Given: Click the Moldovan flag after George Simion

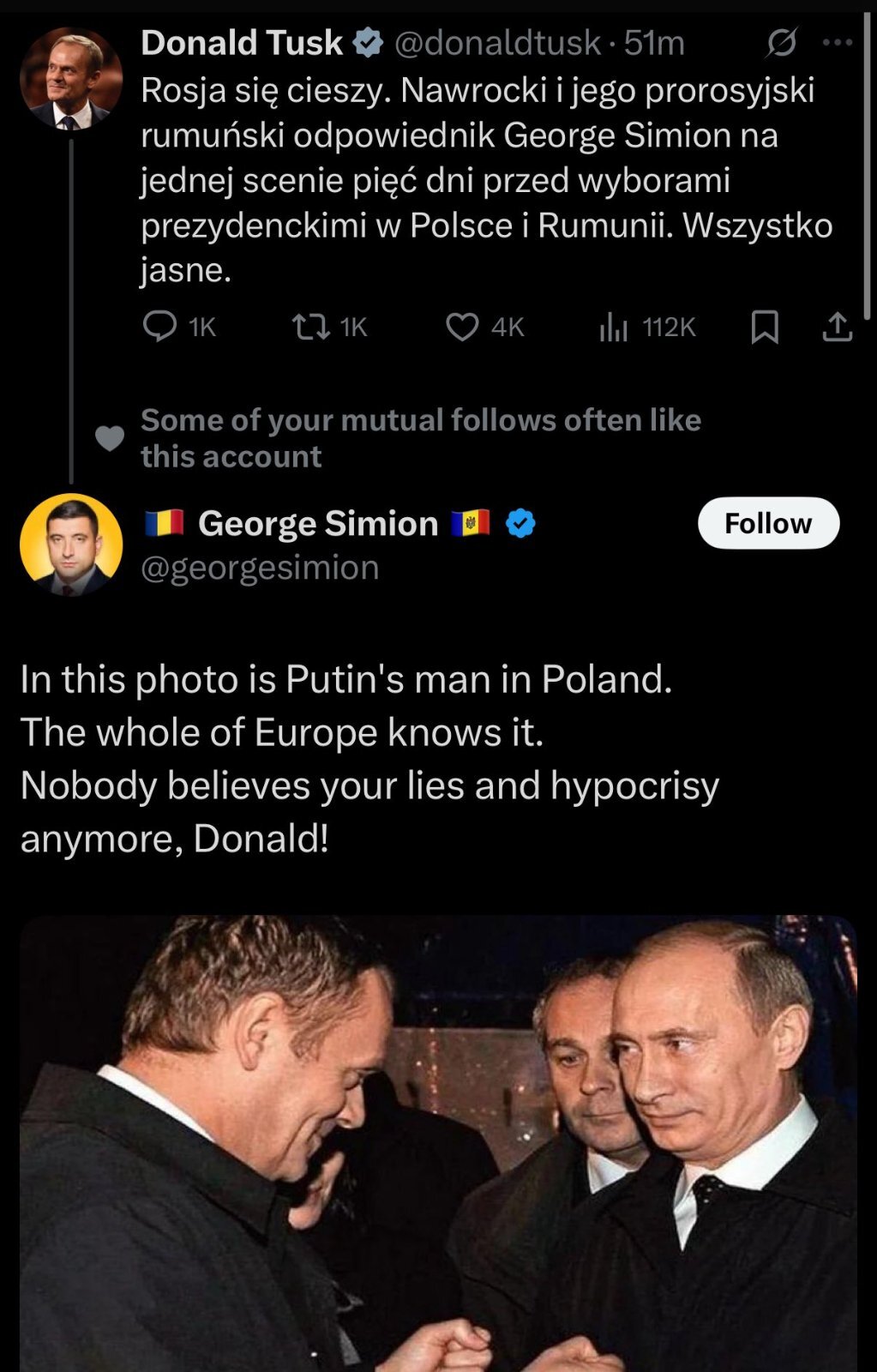Looking at the screenshot, I should [470, 523].
